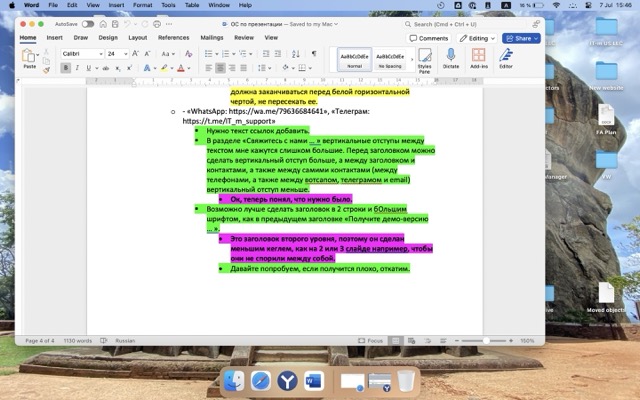
Task: Open the Mailings ribbon tab
Action: click(x=211, y=38)
